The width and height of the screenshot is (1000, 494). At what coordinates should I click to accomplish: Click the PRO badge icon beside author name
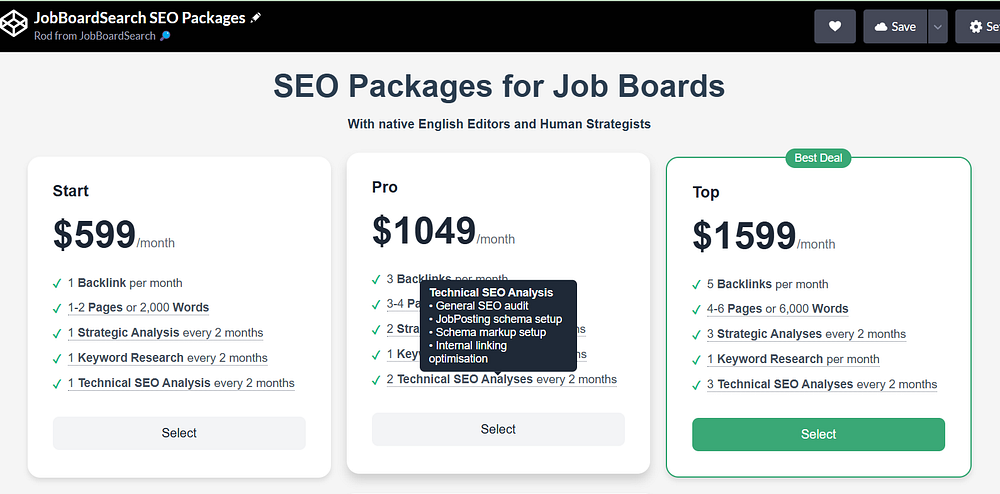click(166, 36)
